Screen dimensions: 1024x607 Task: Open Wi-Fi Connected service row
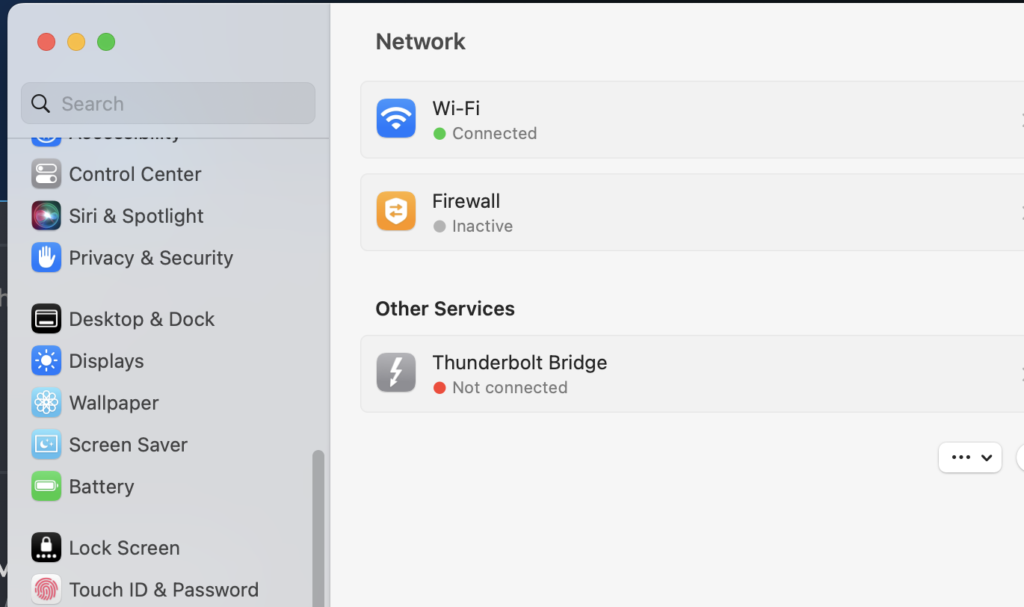coord(692,120)
